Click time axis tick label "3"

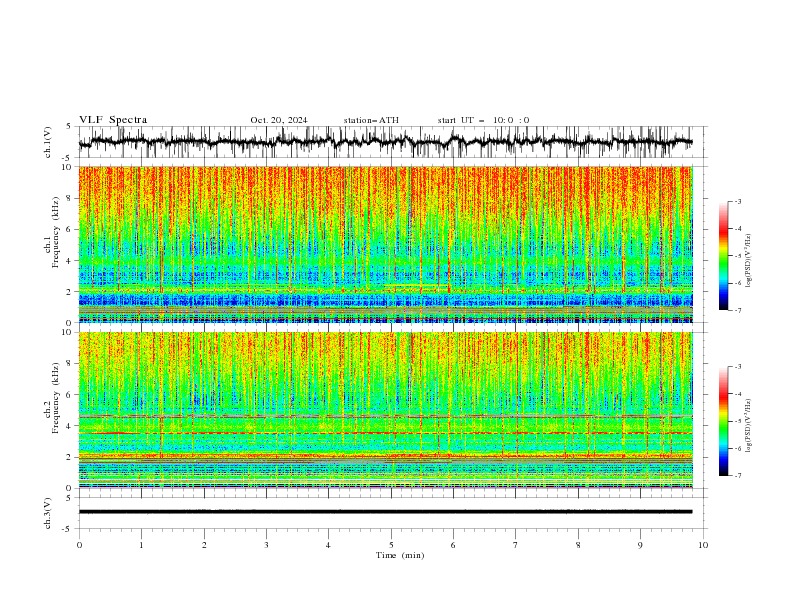pos(266,545)
